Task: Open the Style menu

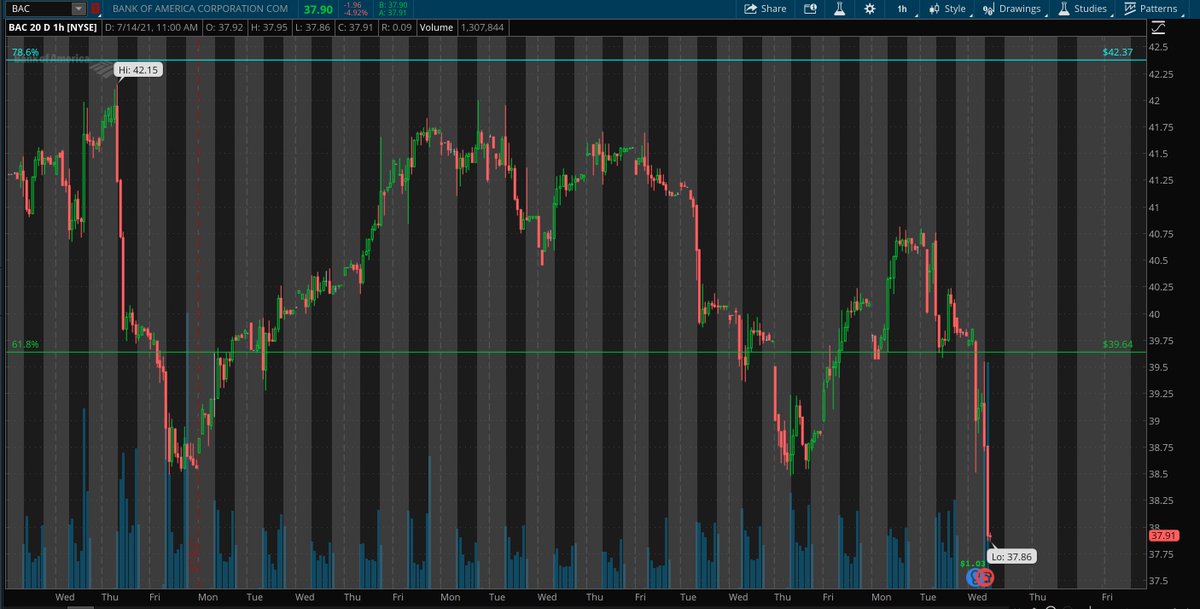Action: pos(948,8)
